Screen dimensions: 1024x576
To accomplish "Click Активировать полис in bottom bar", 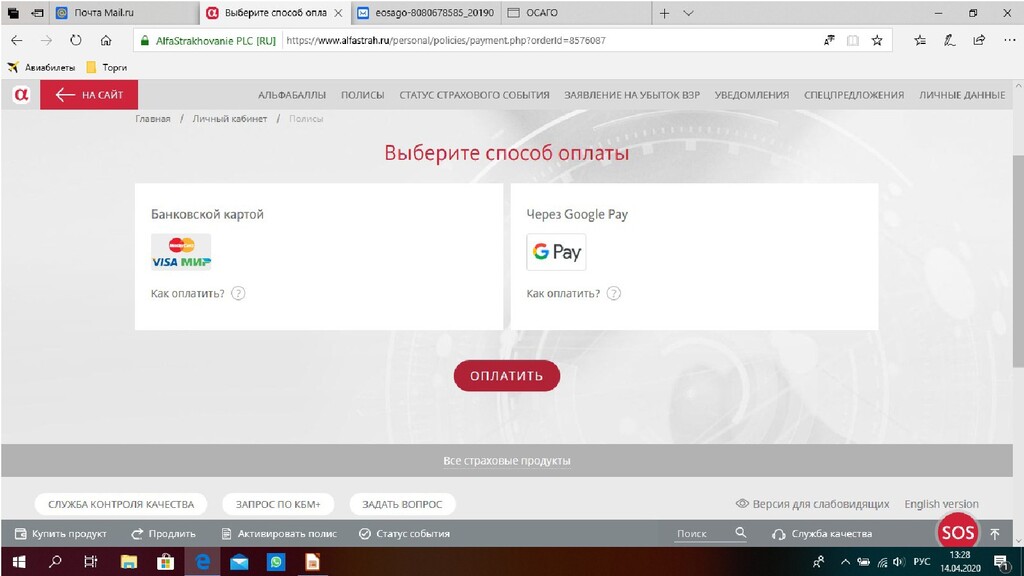I will [x=279, y=534].
